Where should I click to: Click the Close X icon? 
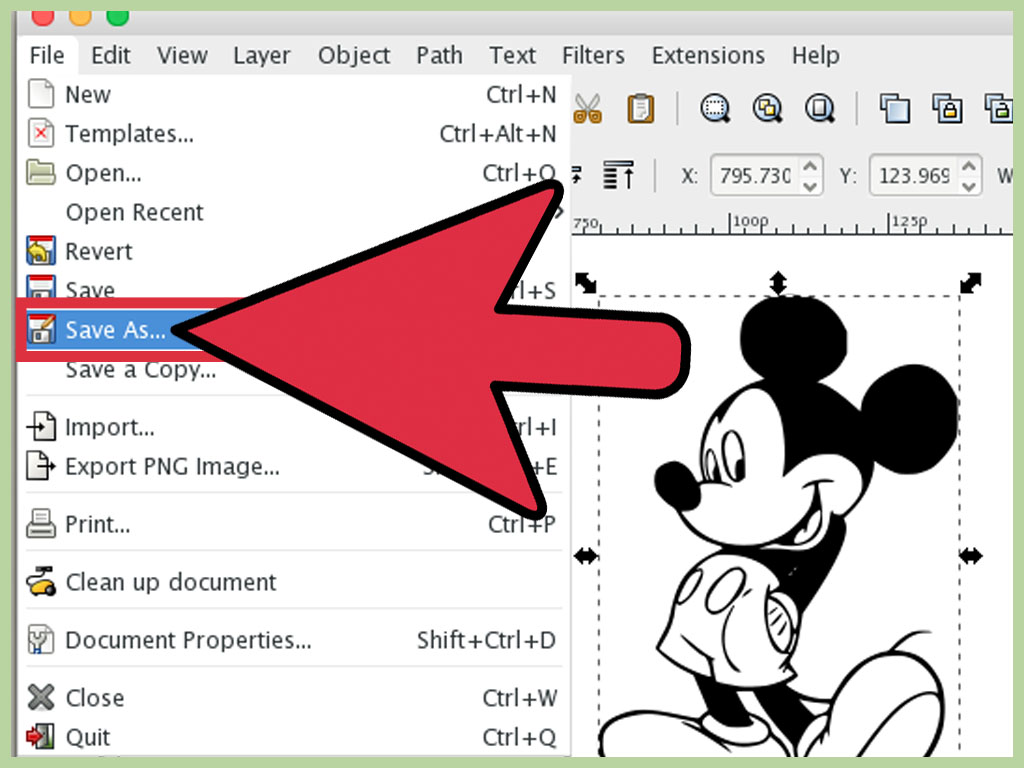[40, 697]
